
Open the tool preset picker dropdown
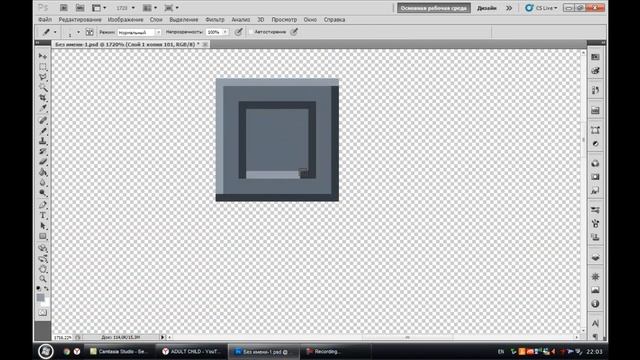tap(55, 32)
